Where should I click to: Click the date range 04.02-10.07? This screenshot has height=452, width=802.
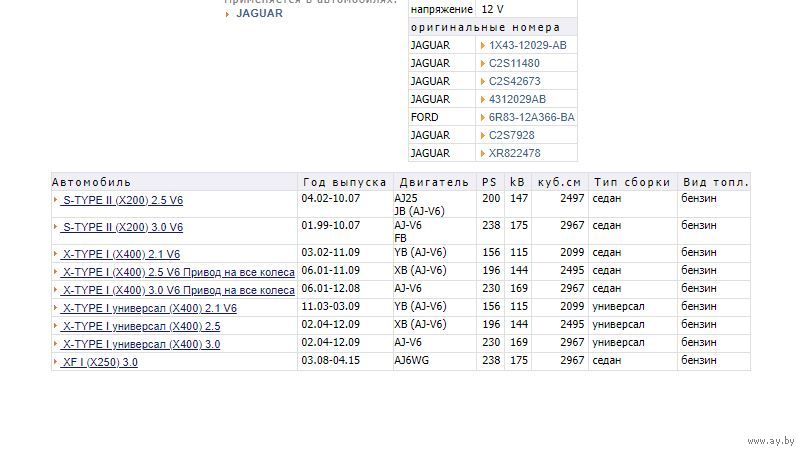click(x=330, y=198)
